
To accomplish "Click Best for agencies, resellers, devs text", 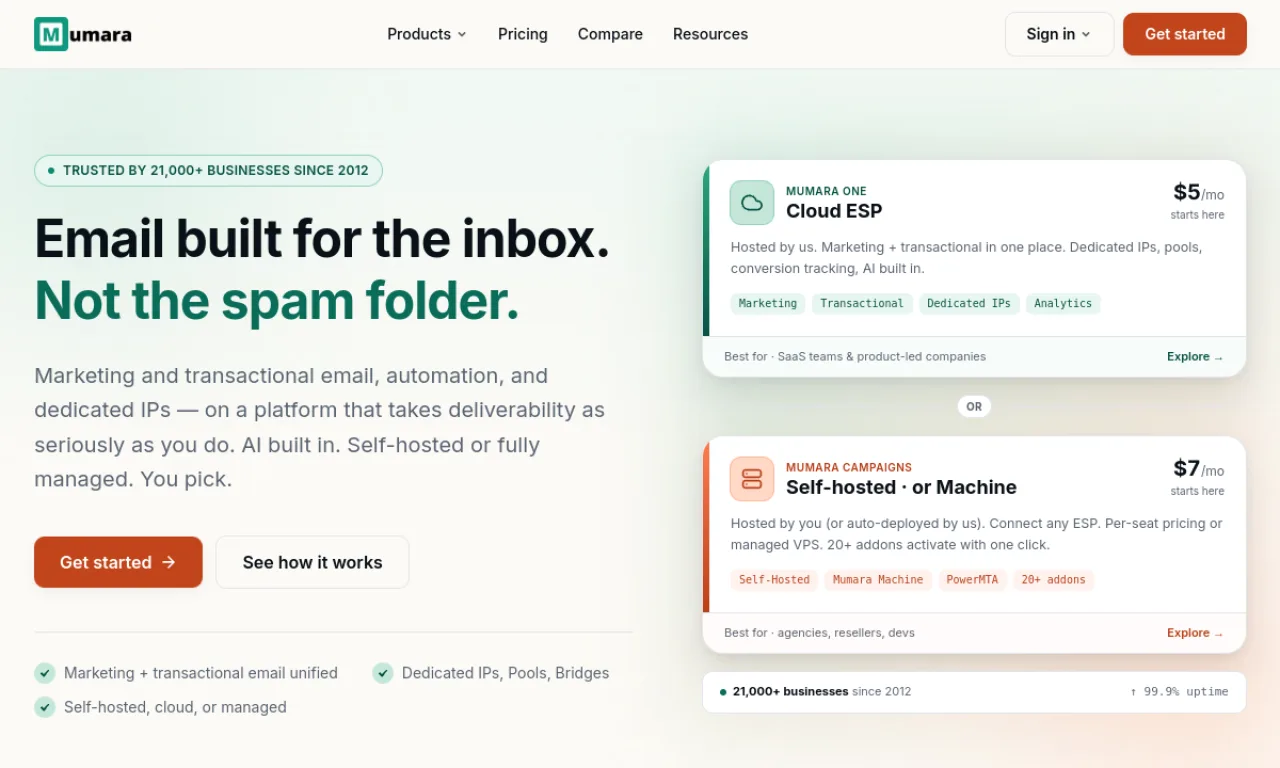I will point(819,633).
